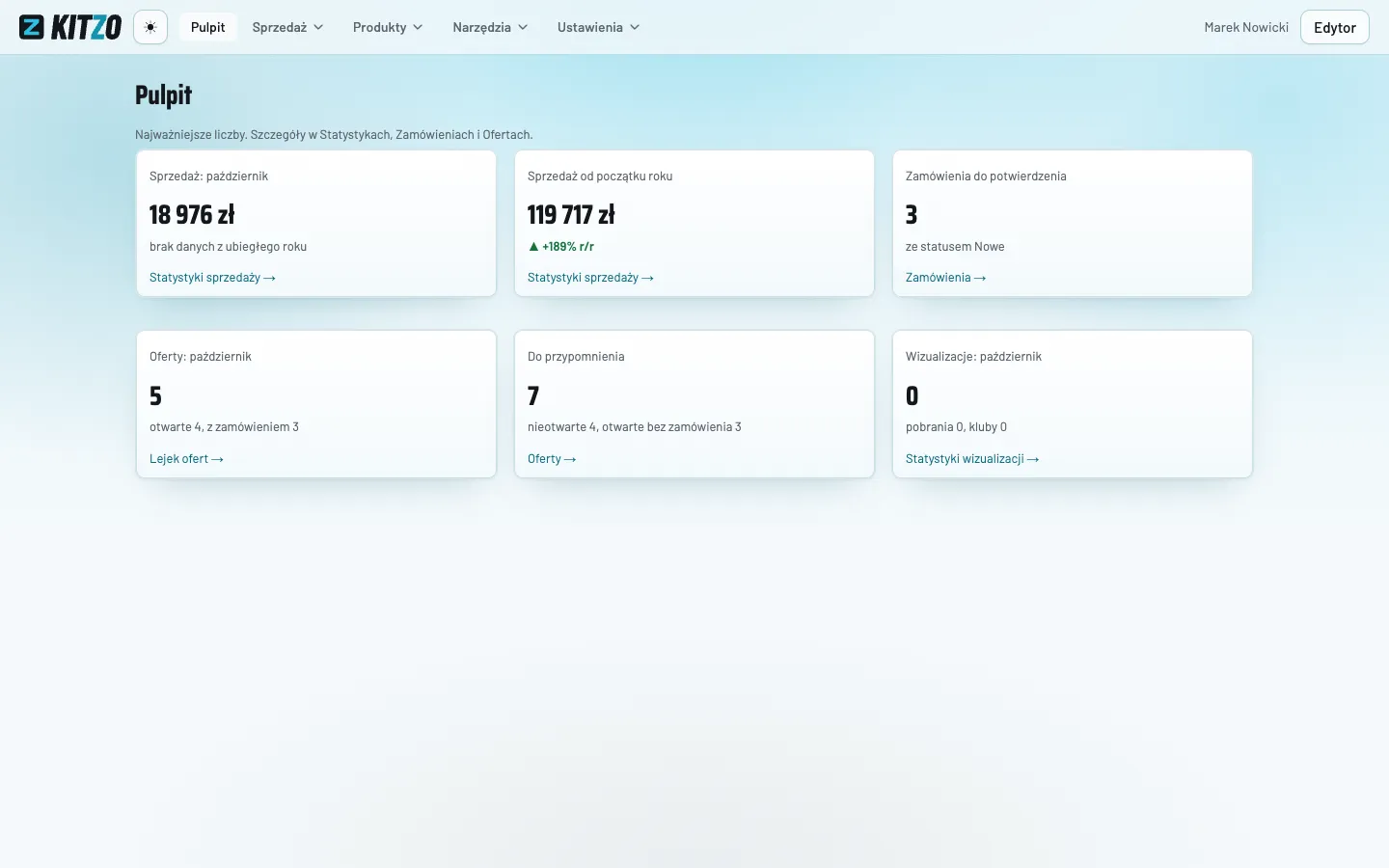Click the text 'nieotwarte 4, otwarte bez zamówienia 3'

pyautogui.click(x=635, y=427)
